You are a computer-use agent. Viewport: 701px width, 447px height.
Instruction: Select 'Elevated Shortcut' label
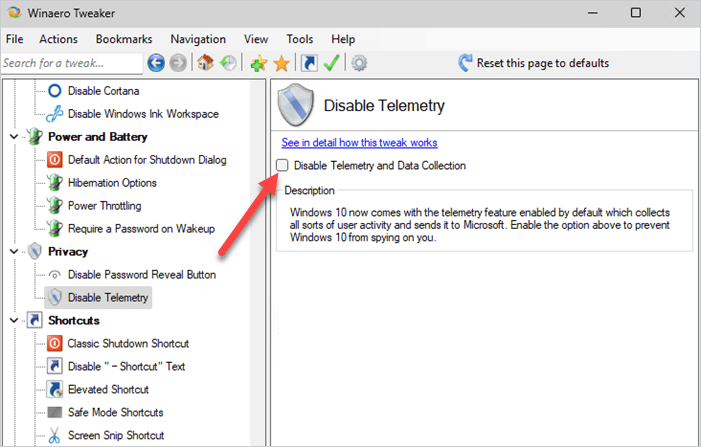click(x=108, y=389)
